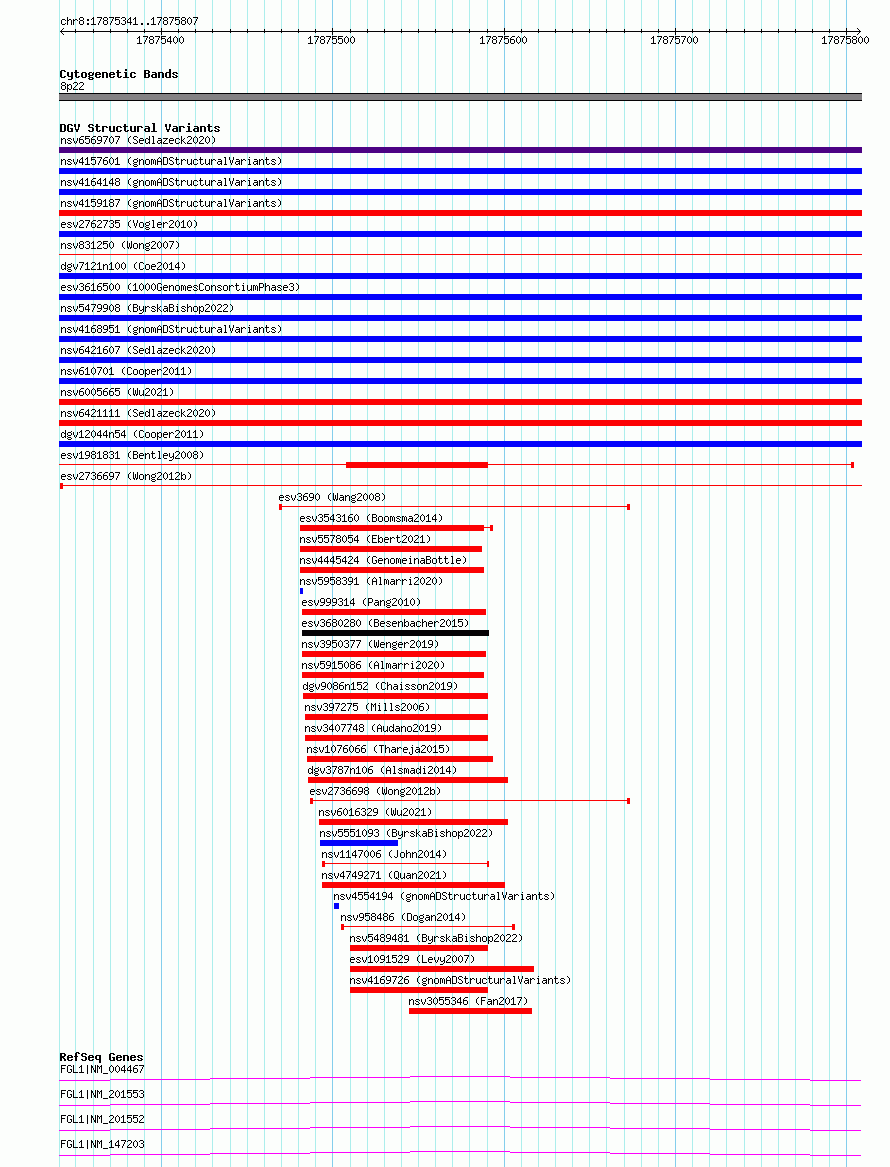The width and height of the screenshot is (890, 1167).
Task: Select nsv4164148 (gnomADStructuralVariants) label
Action: pos(171,182)
